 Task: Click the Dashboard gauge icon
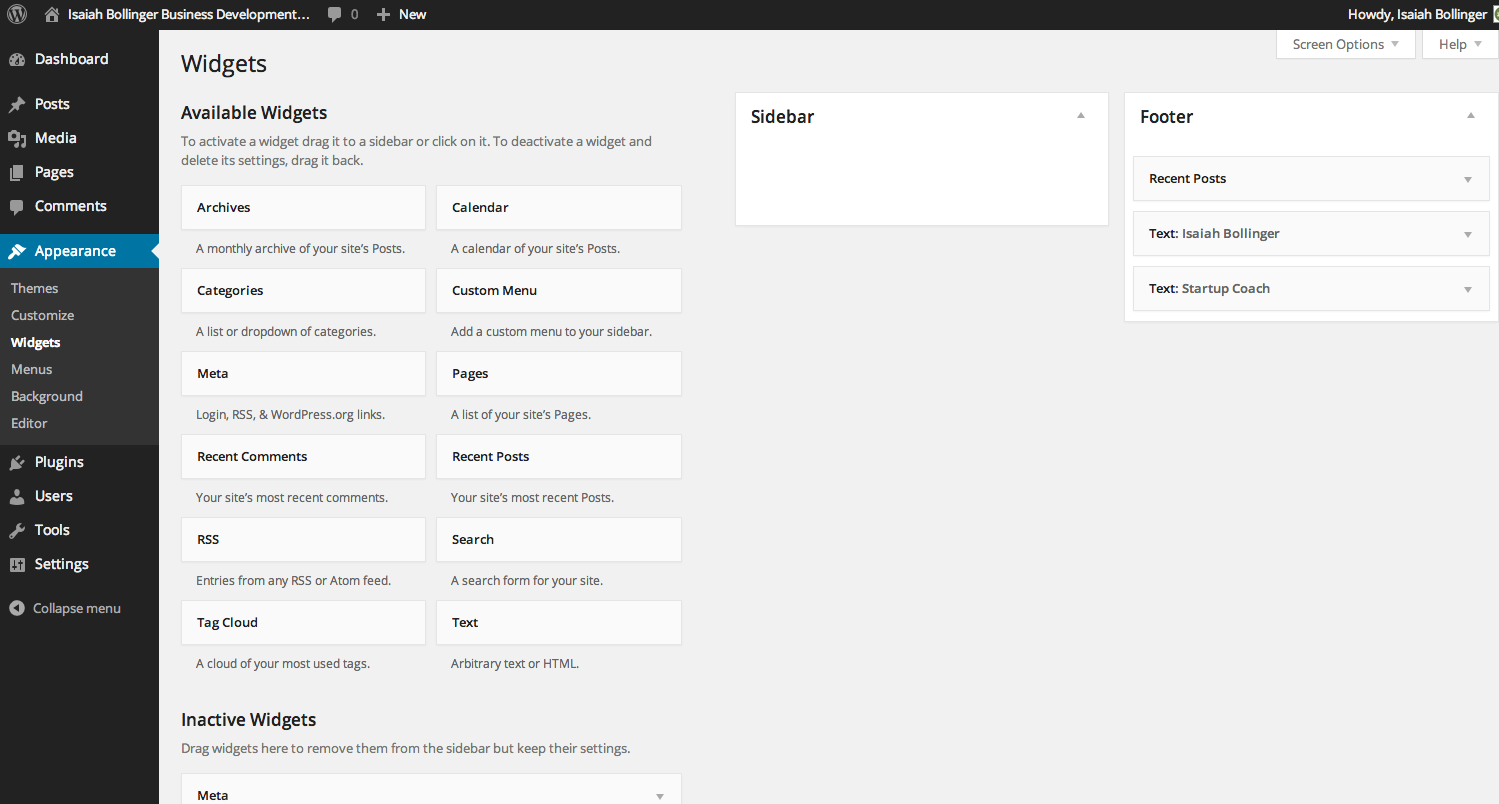click(x=17, y=59)
